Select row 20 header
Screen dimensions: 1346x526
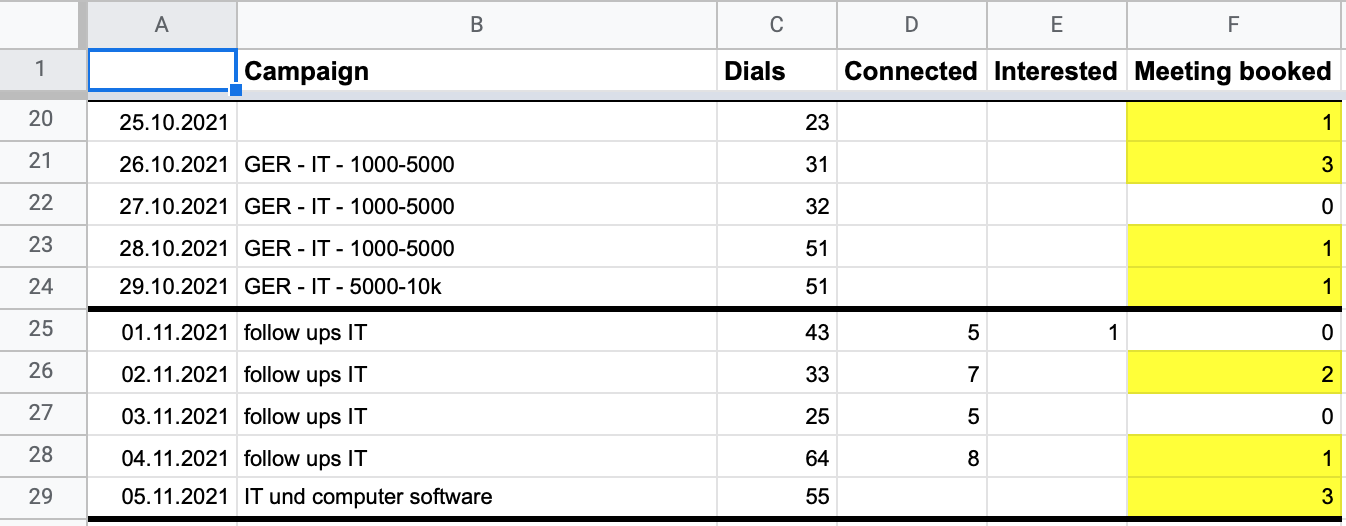(x=41, y=121)
